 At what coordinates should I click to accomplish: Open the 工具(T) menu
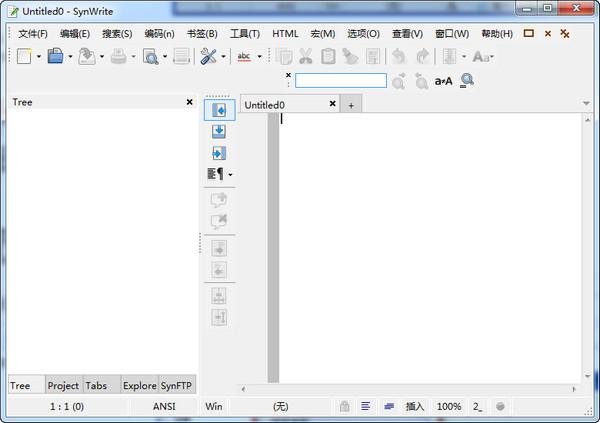pyautogui.click(x=245, y=34)
